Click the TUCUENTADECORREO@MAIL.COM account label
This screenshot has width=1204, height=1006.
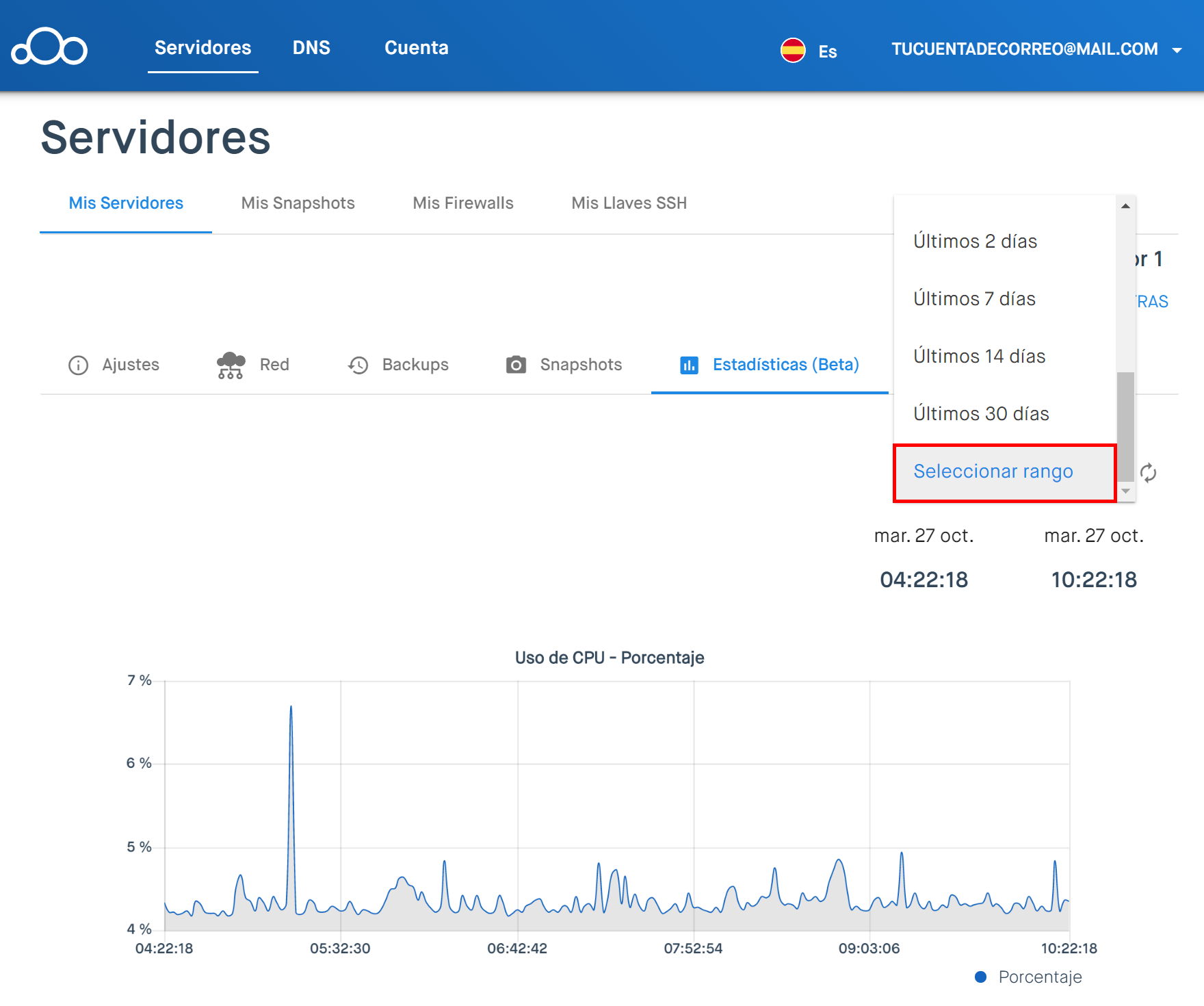(x=1025, y=49)
